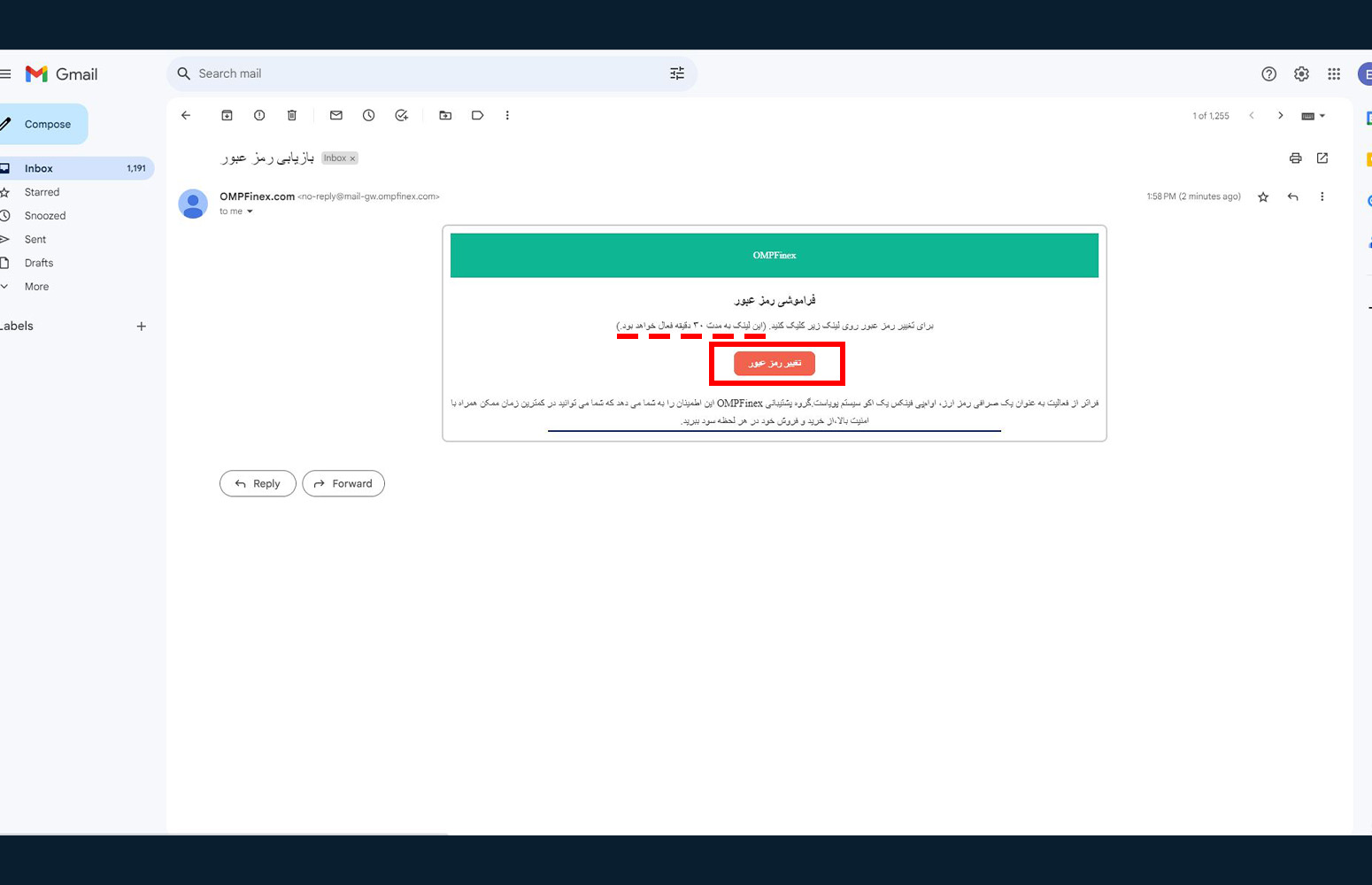
Task: Open the Inbox folder
Action: point(75,168)
